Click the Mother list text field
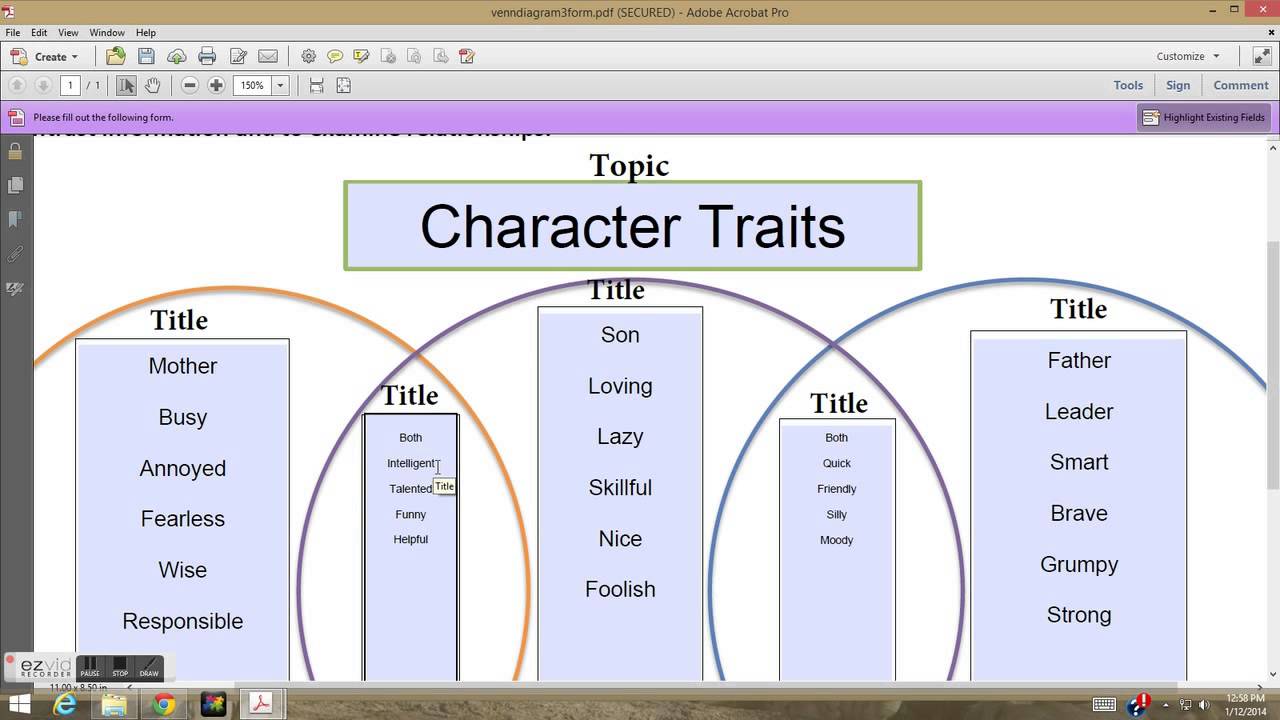 (x=182, y=511)
